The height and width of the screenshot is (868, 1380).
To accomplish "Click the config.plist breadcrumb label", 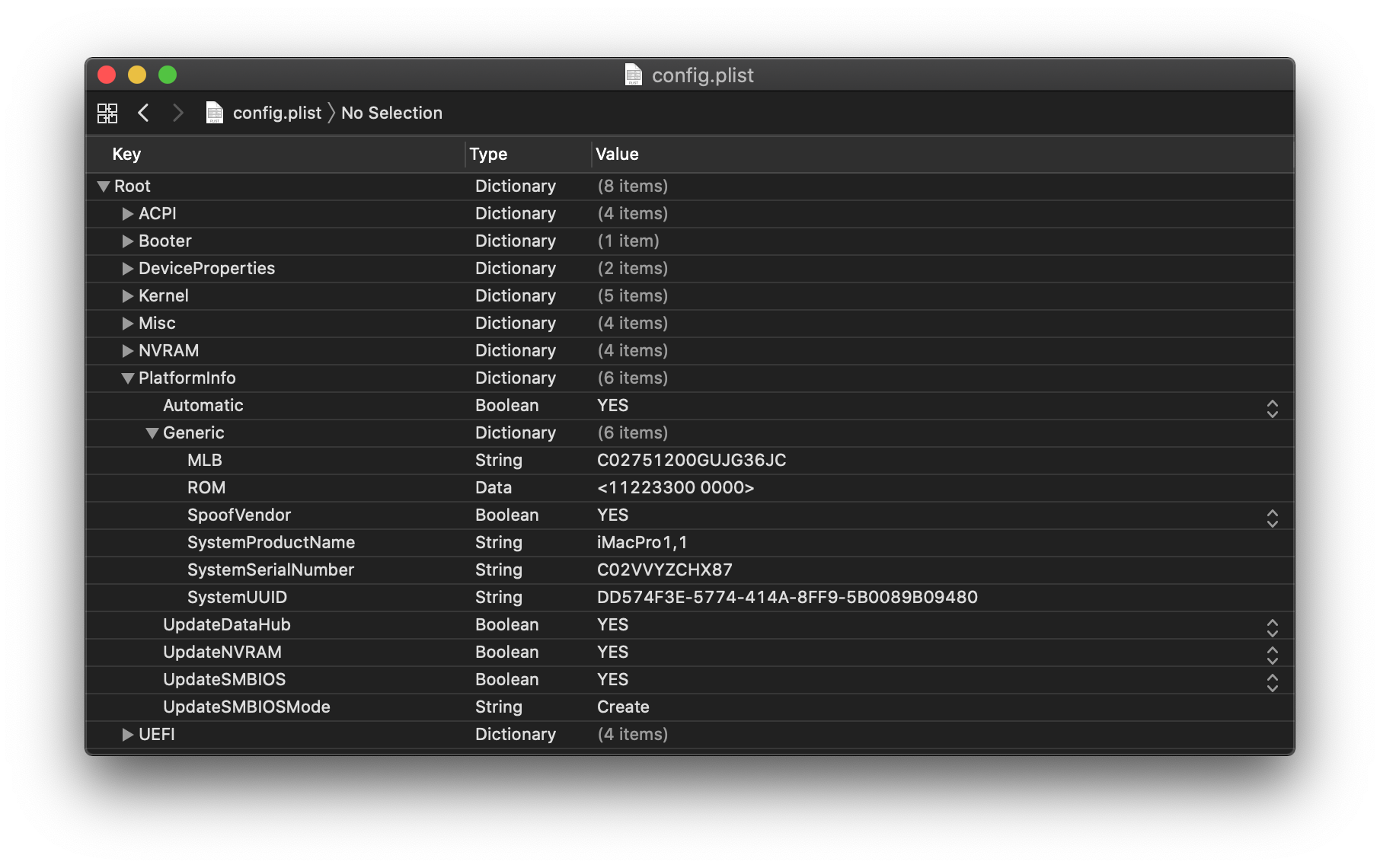I will [277, 113].
